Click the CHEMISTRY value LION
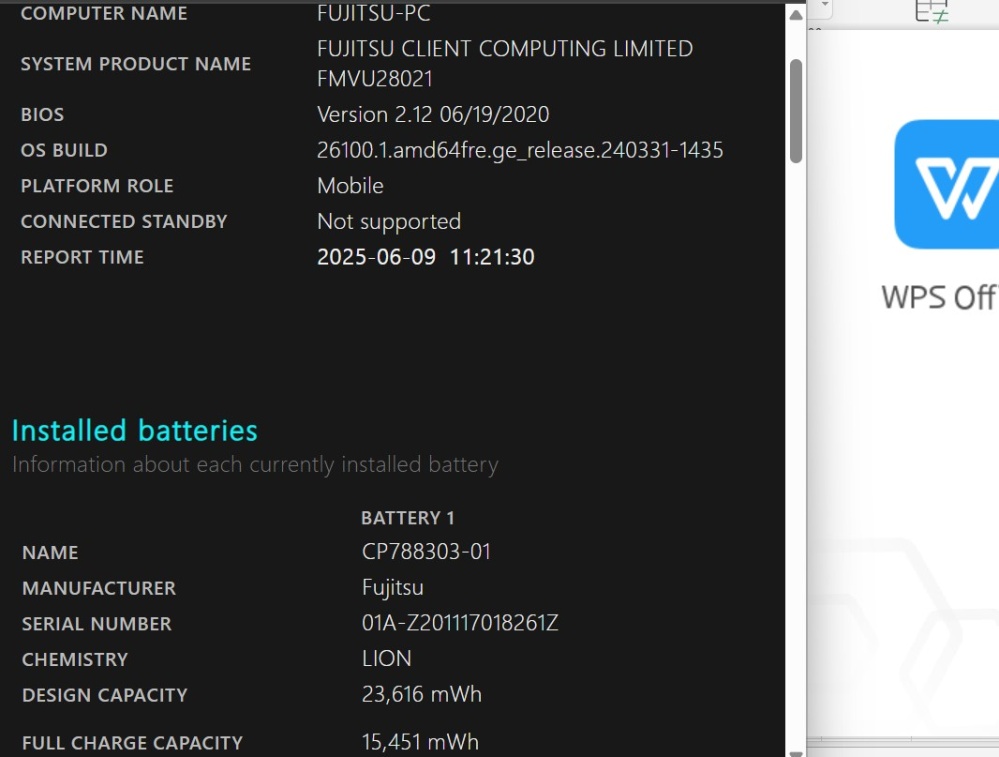 coord(387,658)
